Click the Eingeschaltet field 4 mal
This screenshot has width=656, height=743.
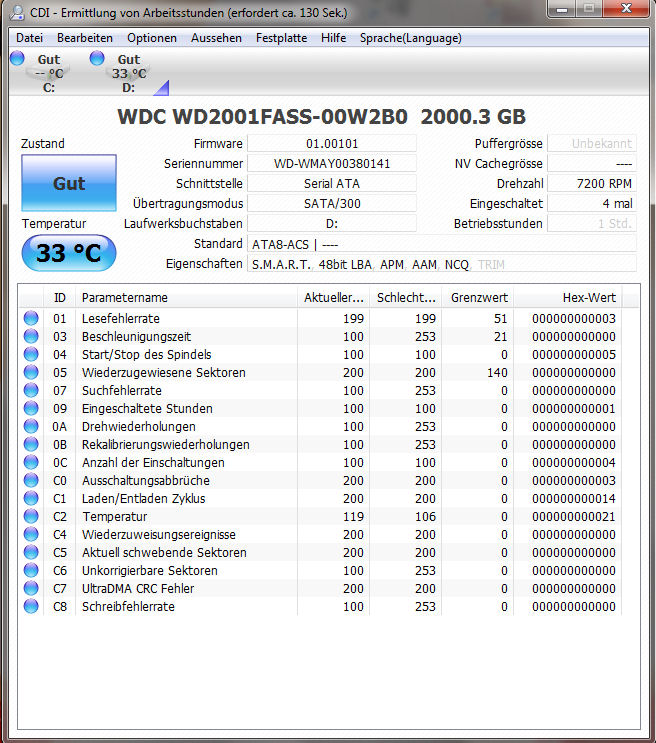point(592,203)
